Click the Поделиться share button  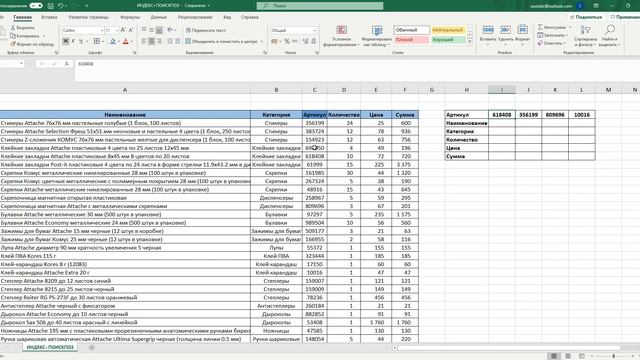[x=586, y=17]
